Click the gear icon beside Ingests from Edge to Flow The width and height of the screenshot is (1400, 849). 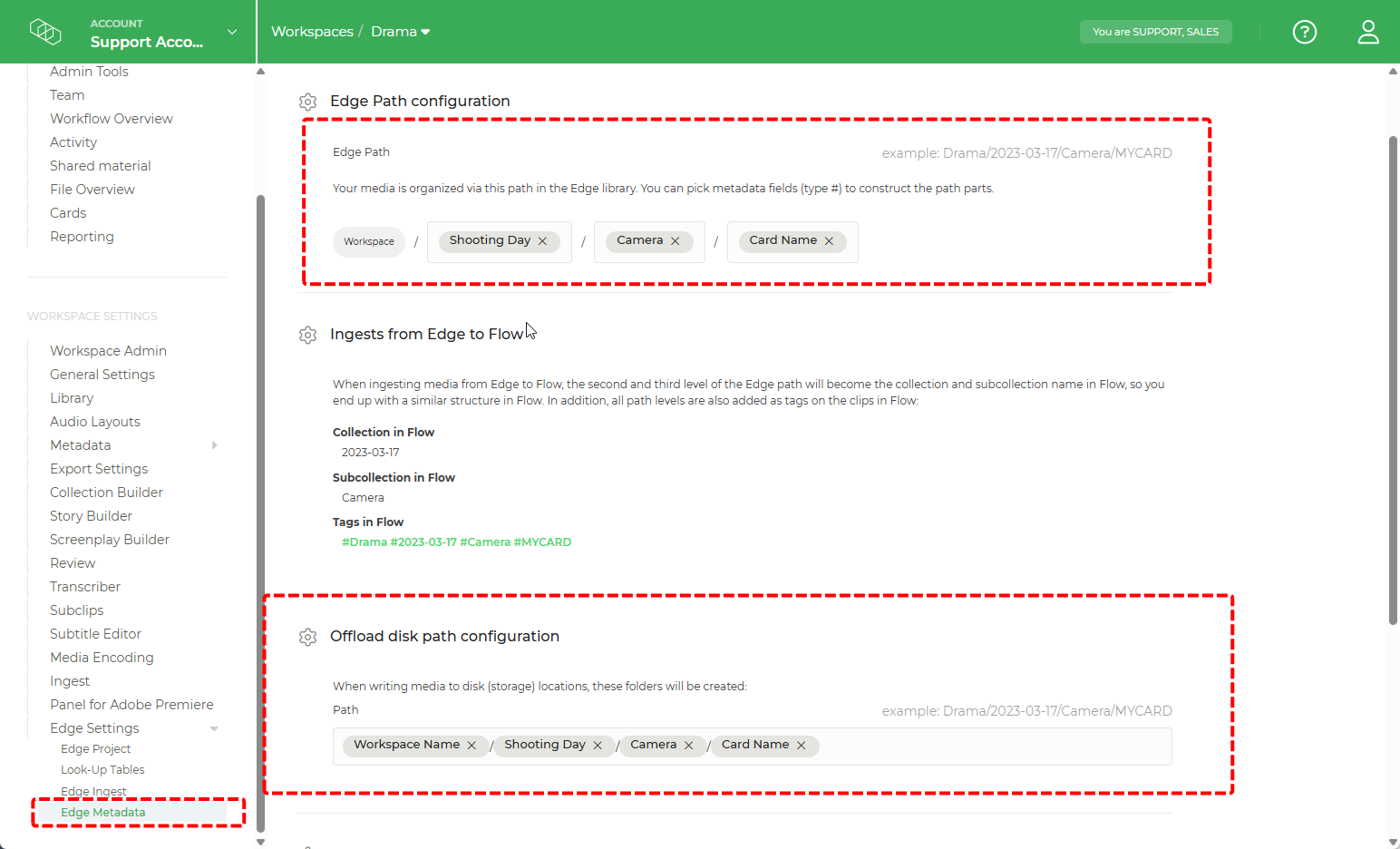[308, 335]
